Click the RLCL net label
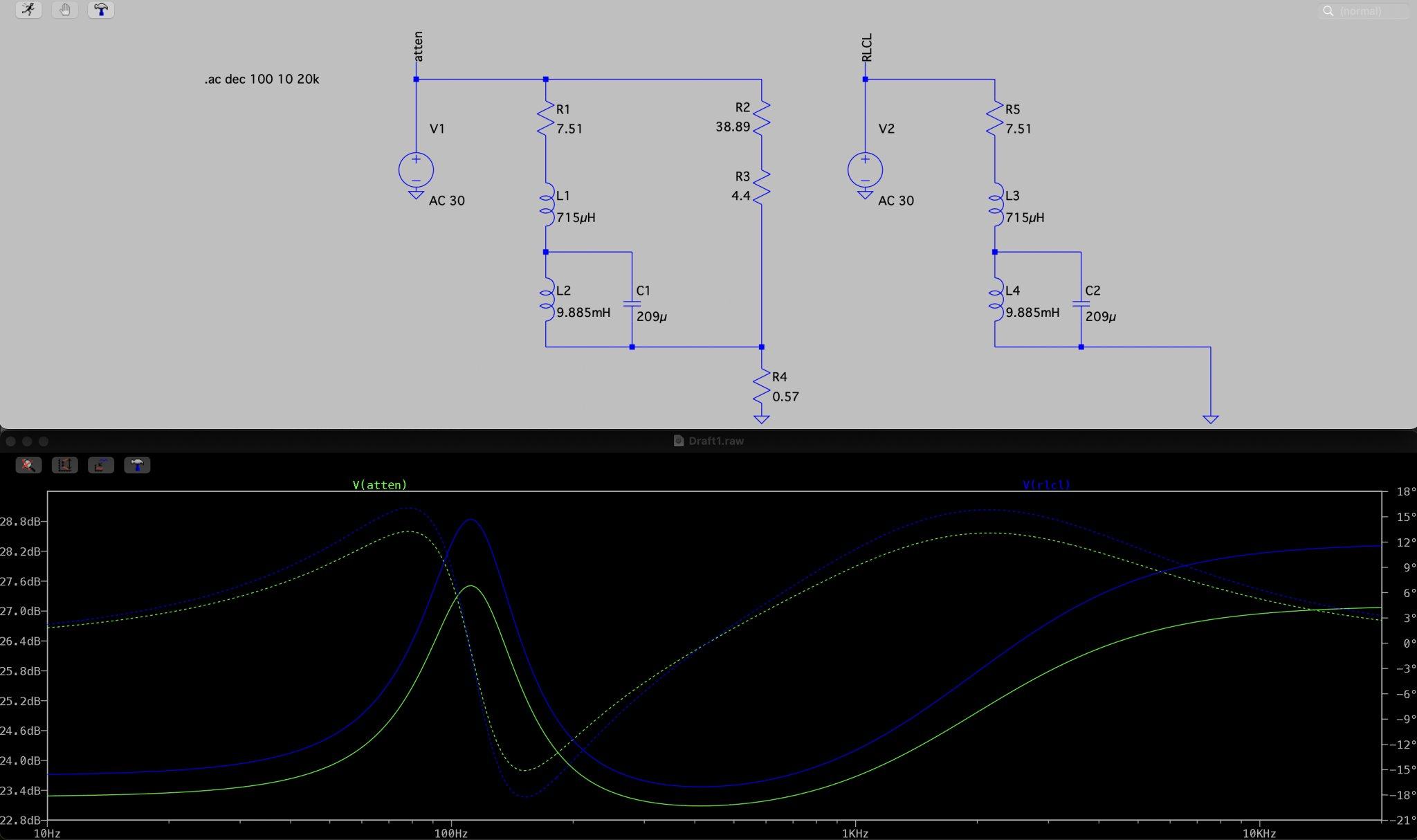The width and height of the screenshot is (1417, 840). click(x=867, y=48)
